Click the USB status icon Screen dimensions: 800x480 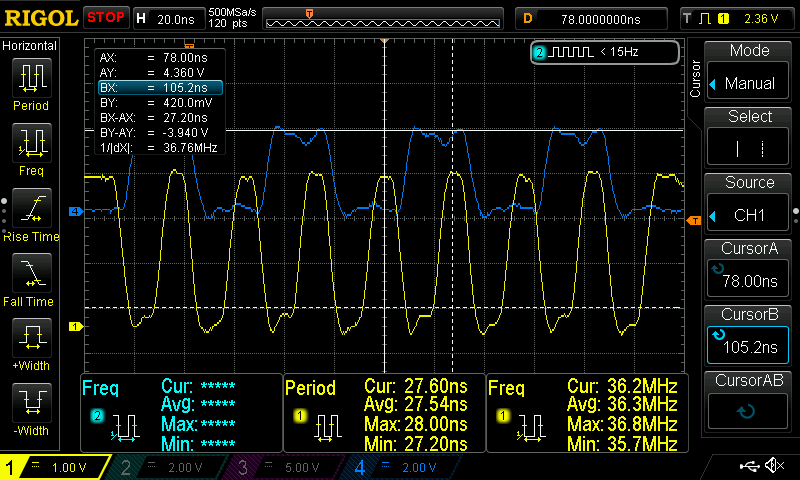coord(748,466)
